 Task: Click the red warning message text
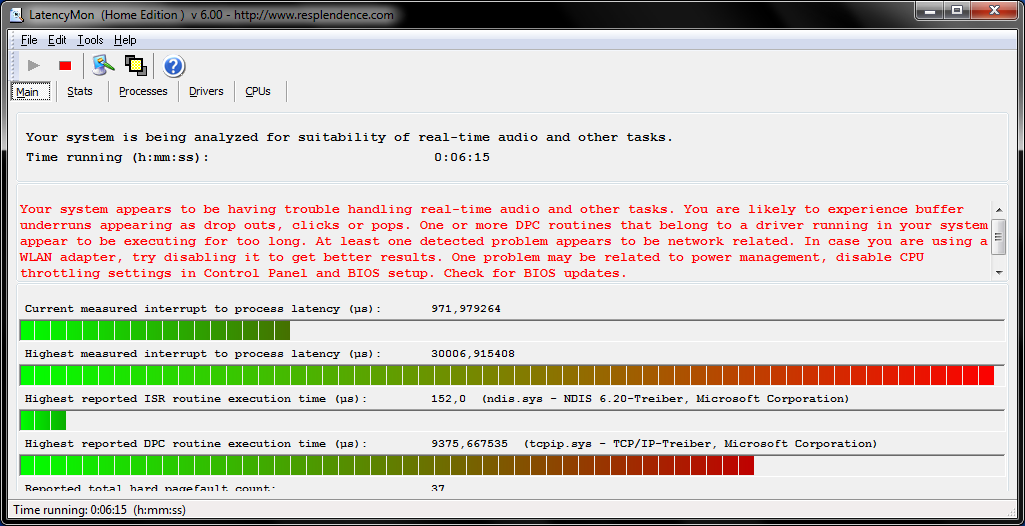tap(504, 241)
